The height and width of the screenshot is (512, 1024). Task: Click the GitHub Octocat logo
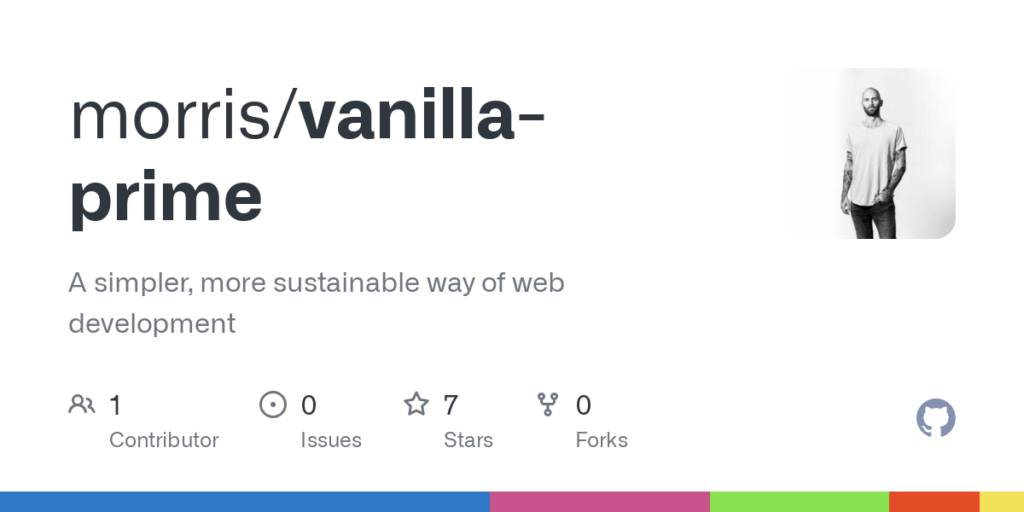[935, 418]
